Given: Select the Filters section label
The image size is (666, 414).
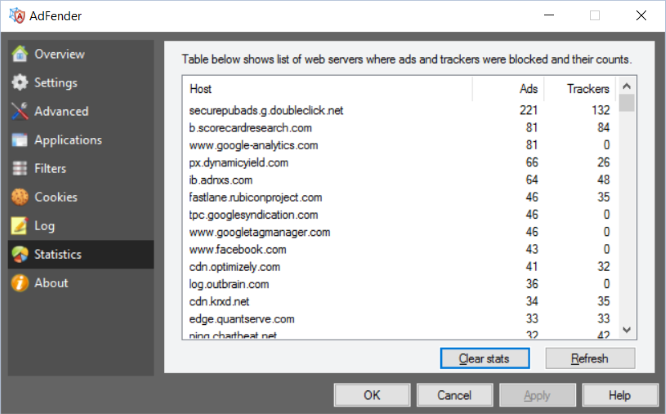Looking at the screenshot, I should (x=50, y=169).
